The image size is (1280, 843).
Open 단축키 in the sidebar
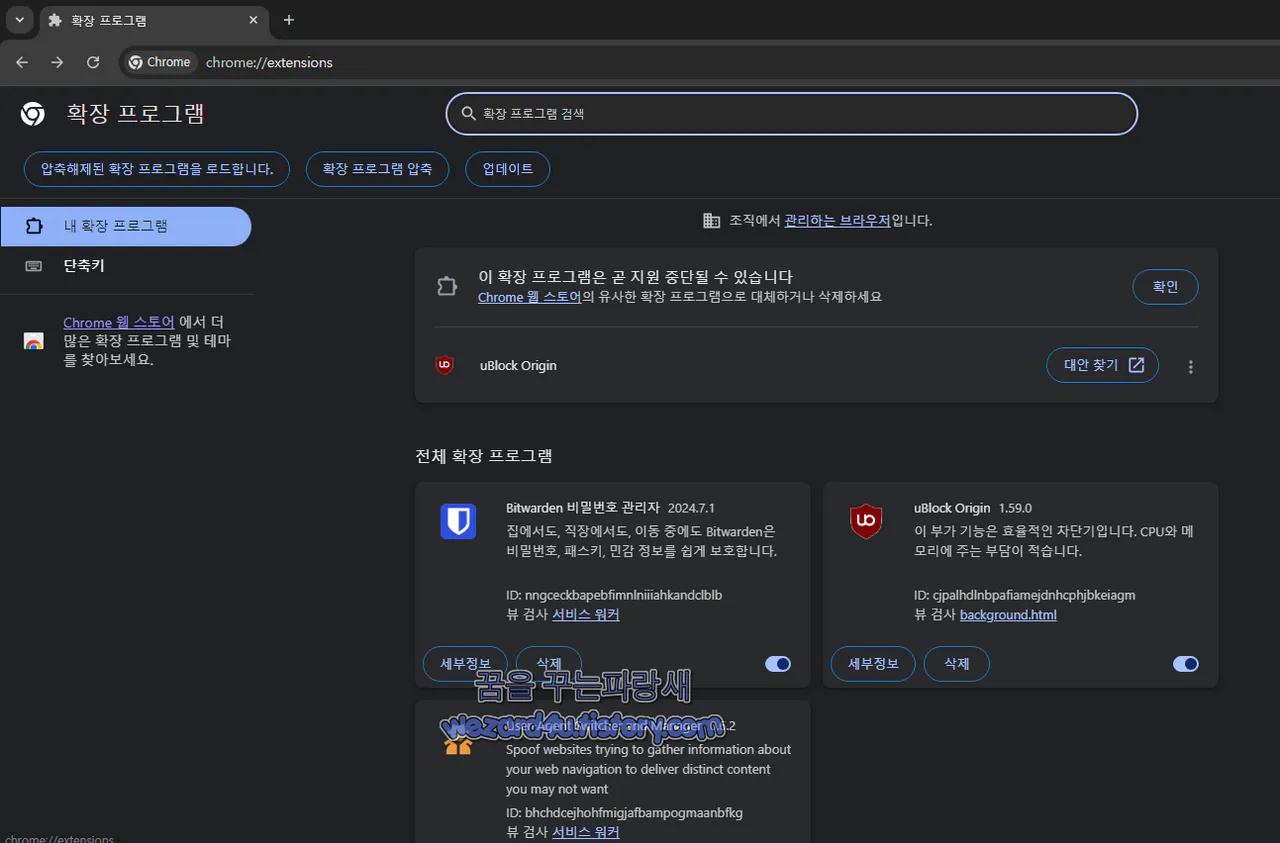(x=84, y=266)
